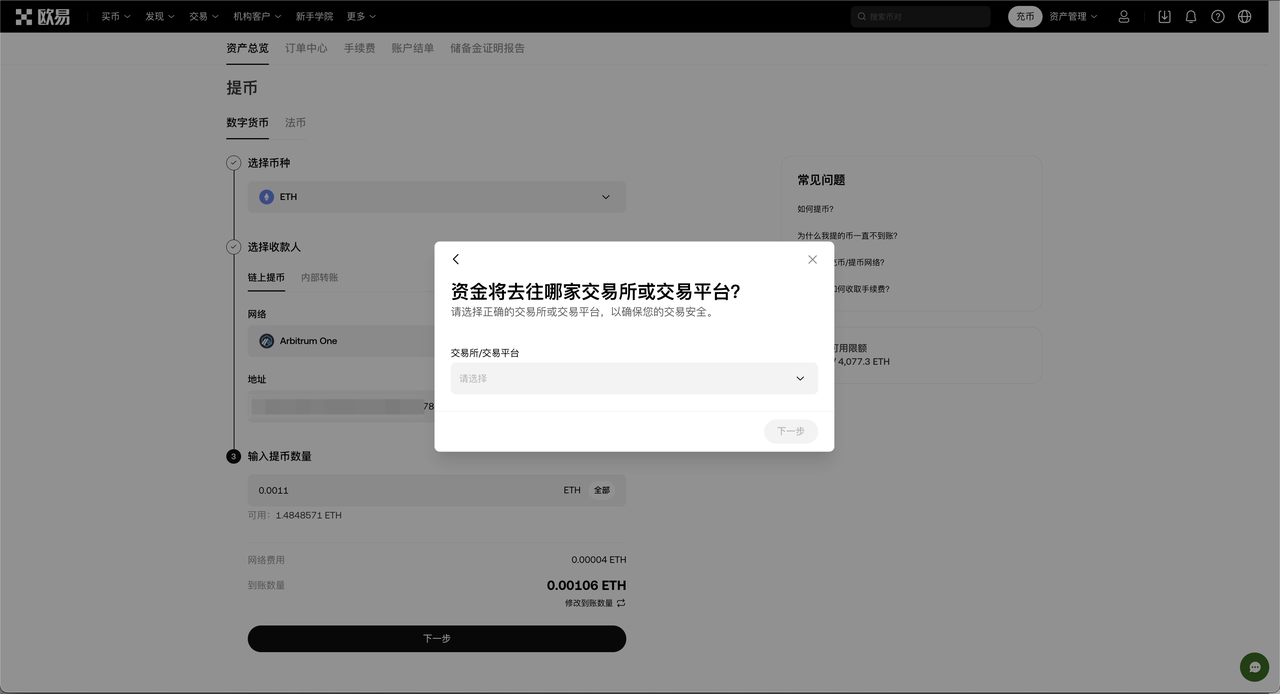This screenshot has height=694, width=1280.
Task: Click the help question mark icon
Action: (1218, 16)
